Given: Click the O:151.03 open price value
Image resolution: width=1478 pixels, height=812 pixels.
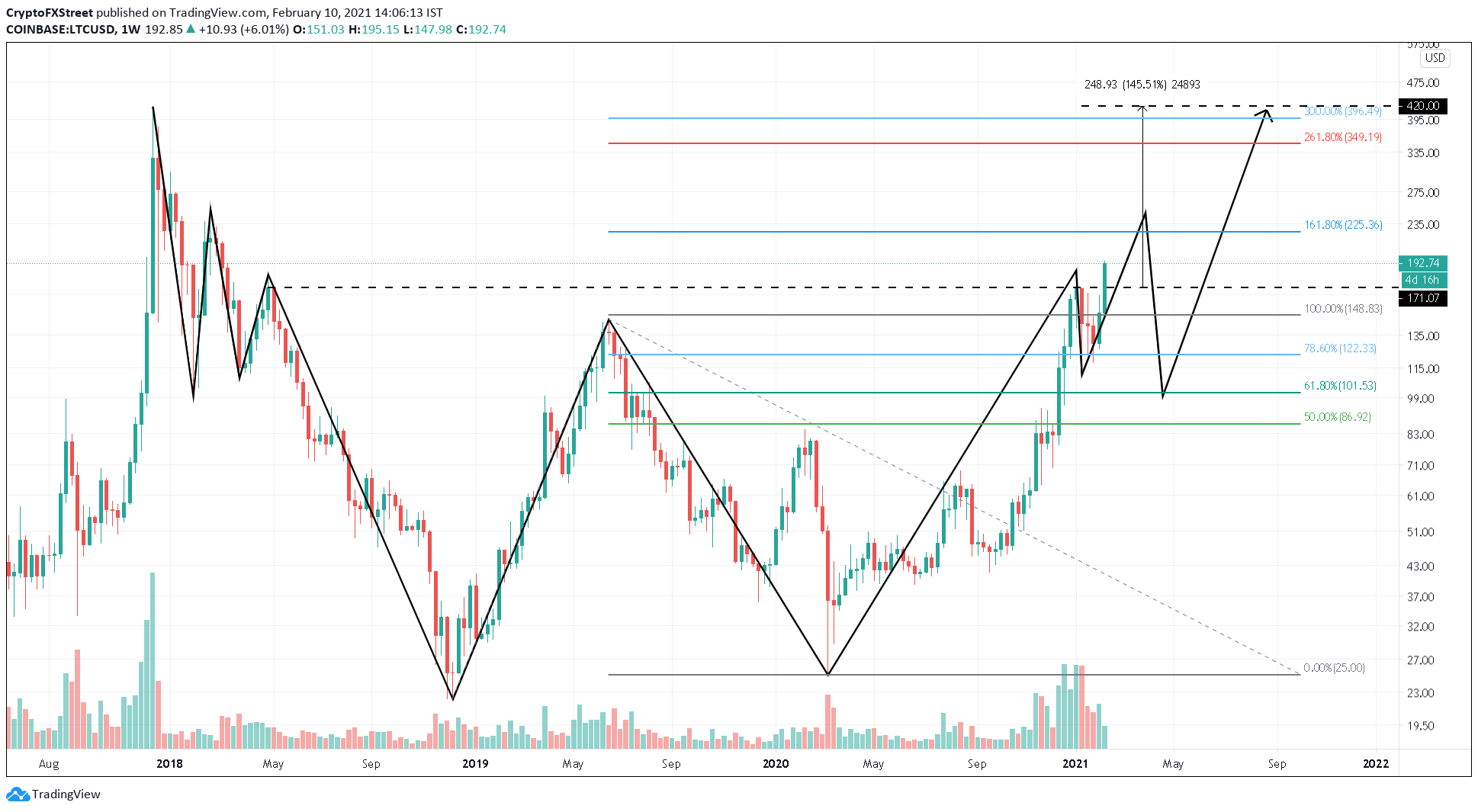Looking at the screenshot, I should 319,30.
